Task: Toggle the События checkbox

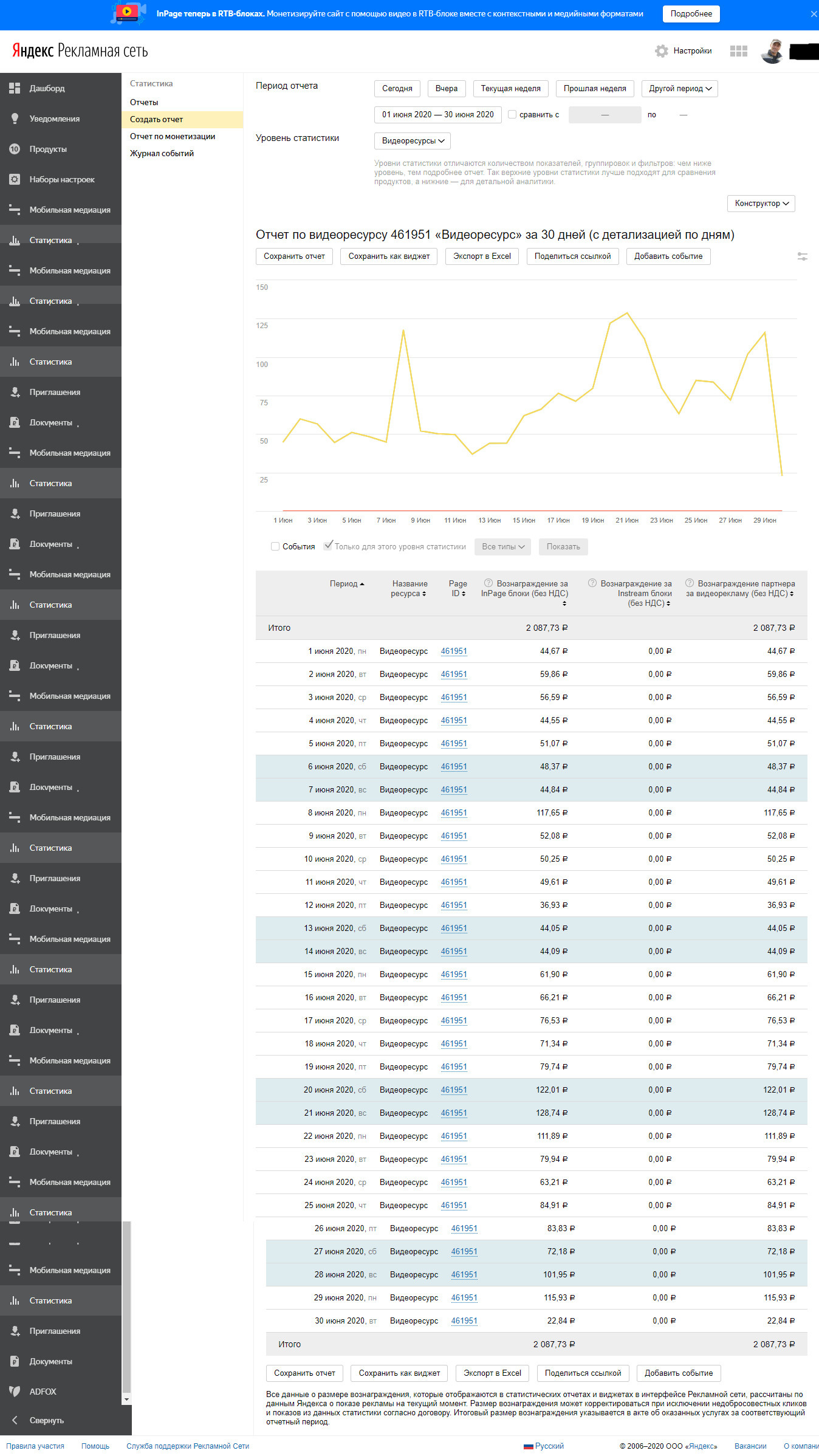Action: point(275,546)
